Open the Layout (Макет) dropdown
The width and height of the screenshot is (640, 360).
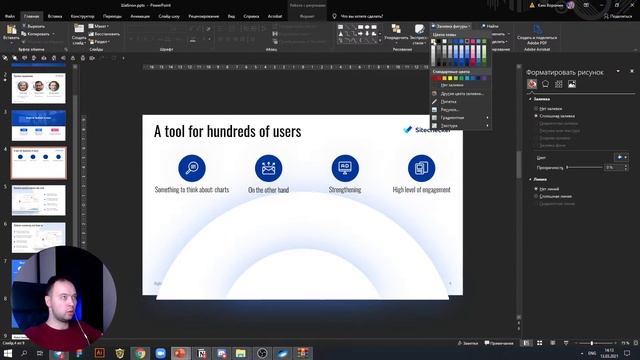[99, 26]
